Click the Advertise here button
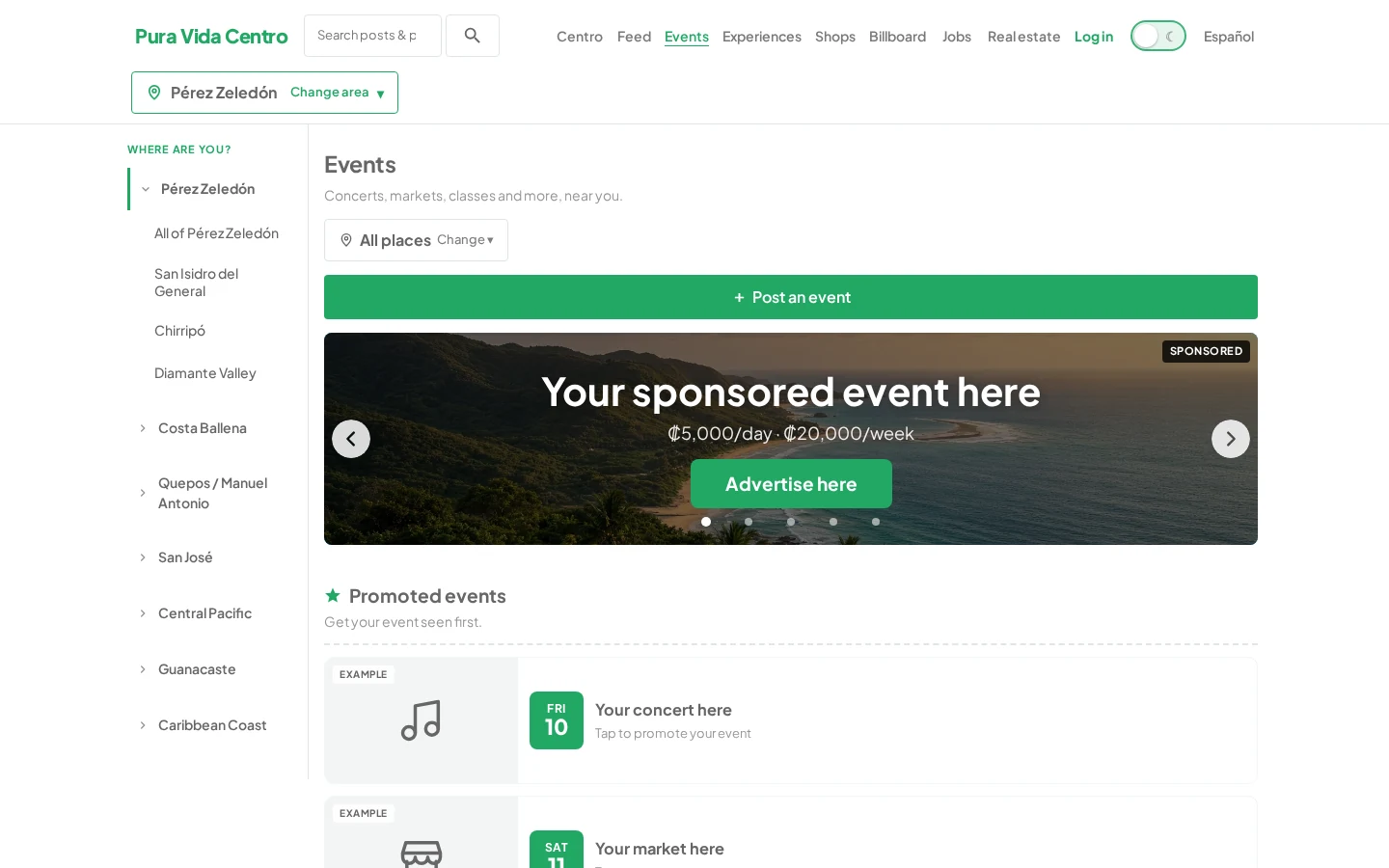The image size is (1389, 868). click(x=791, y=484)
